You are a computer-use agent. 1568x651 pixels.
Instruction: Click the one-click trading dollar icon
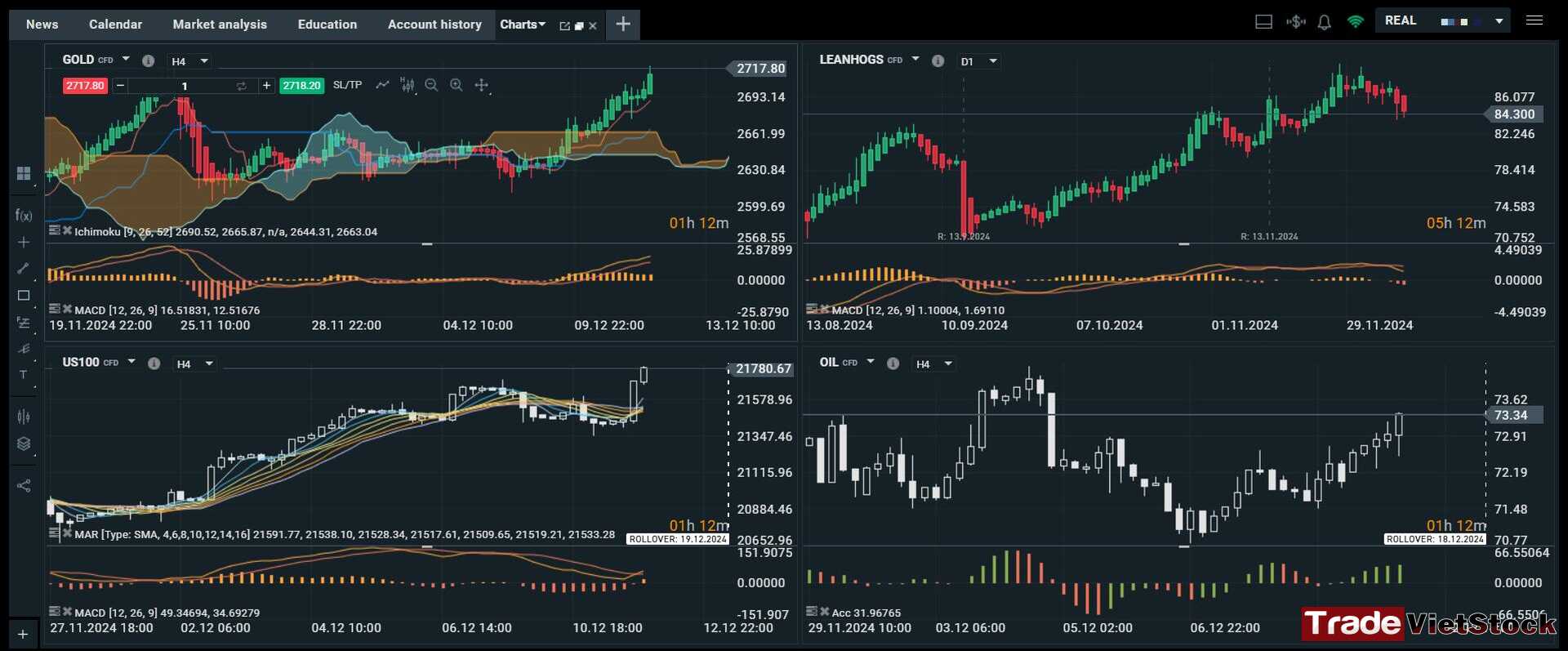pyautogui.click(x=1295, y=22)
